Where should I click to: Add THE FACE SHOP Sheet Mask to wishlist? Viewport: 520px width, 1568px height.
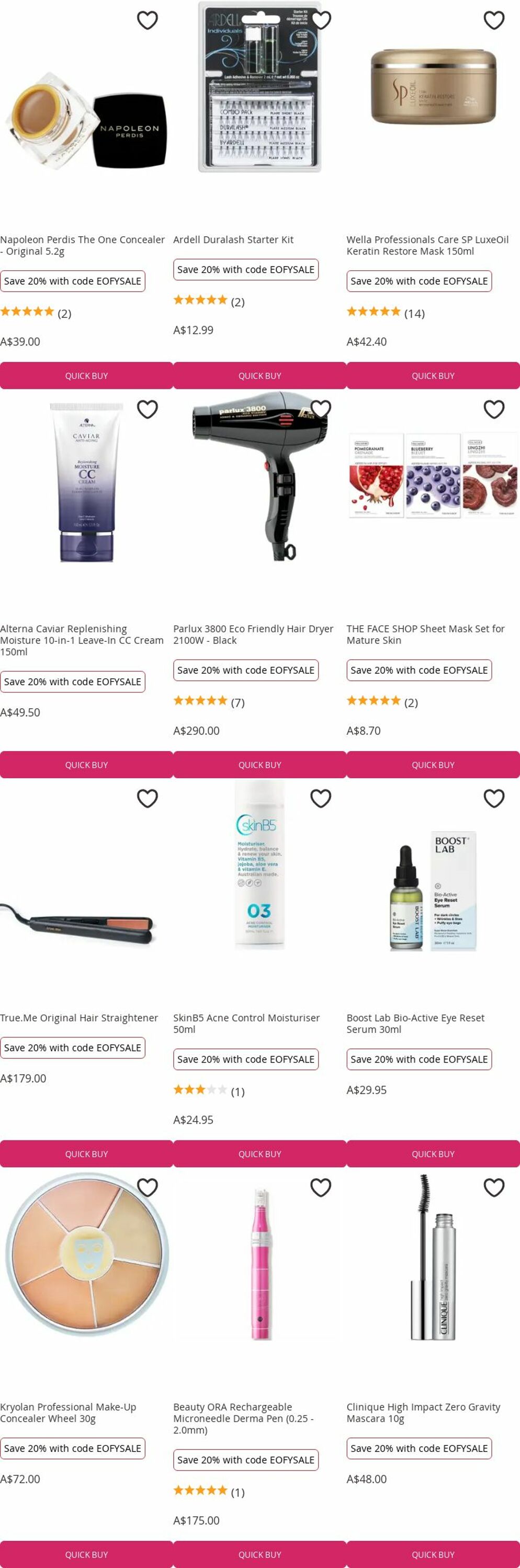[494, 409]
